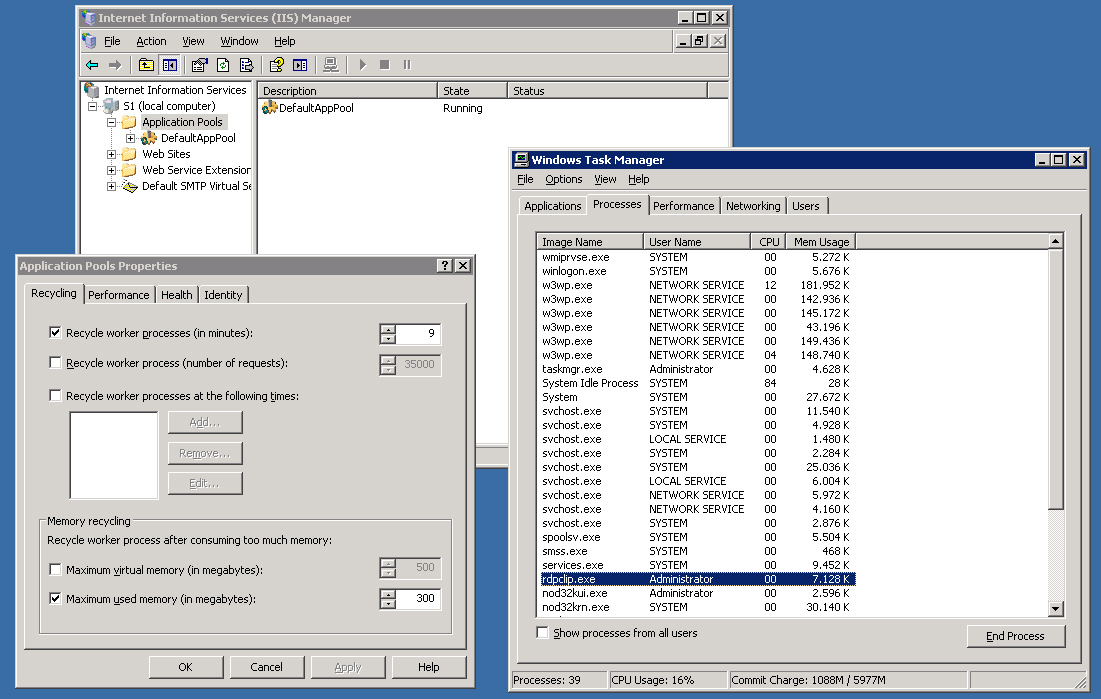Click the process list vertical scrollbar thumb
Screen dimensions: 1101x699
[1055, 379]
